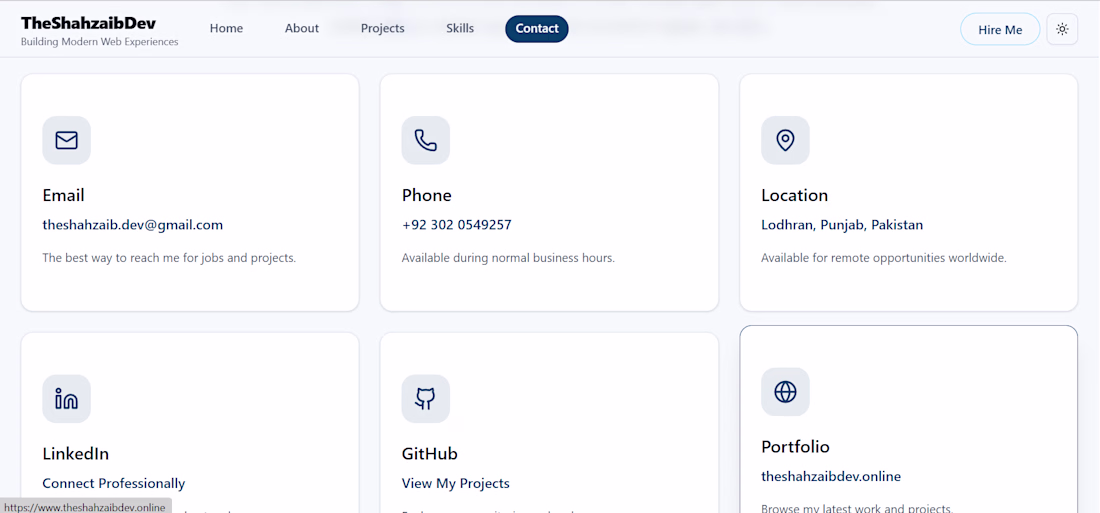The height and width of the screenshot is (513, 1100).
Task: Click the GitHub cat logo icon
Action: (426, 399)
